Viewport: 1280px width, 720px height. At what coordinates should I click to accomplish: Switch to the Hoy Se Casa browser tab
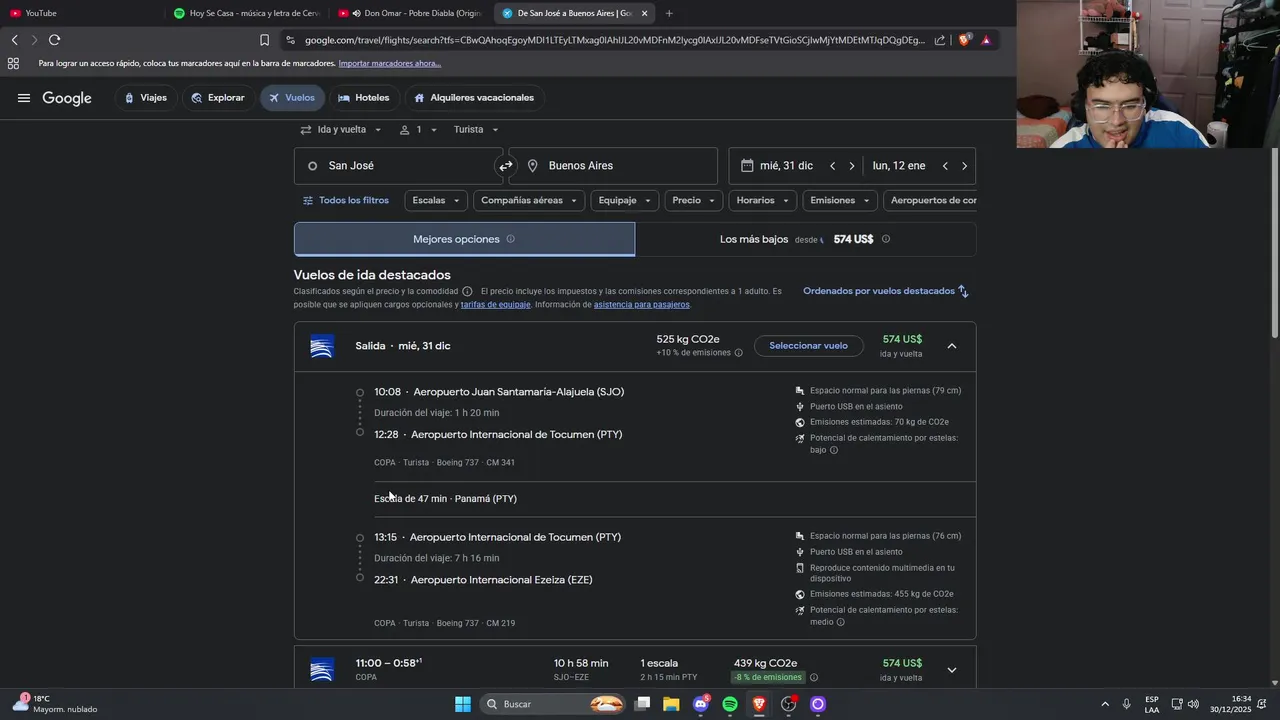[247, 13]
